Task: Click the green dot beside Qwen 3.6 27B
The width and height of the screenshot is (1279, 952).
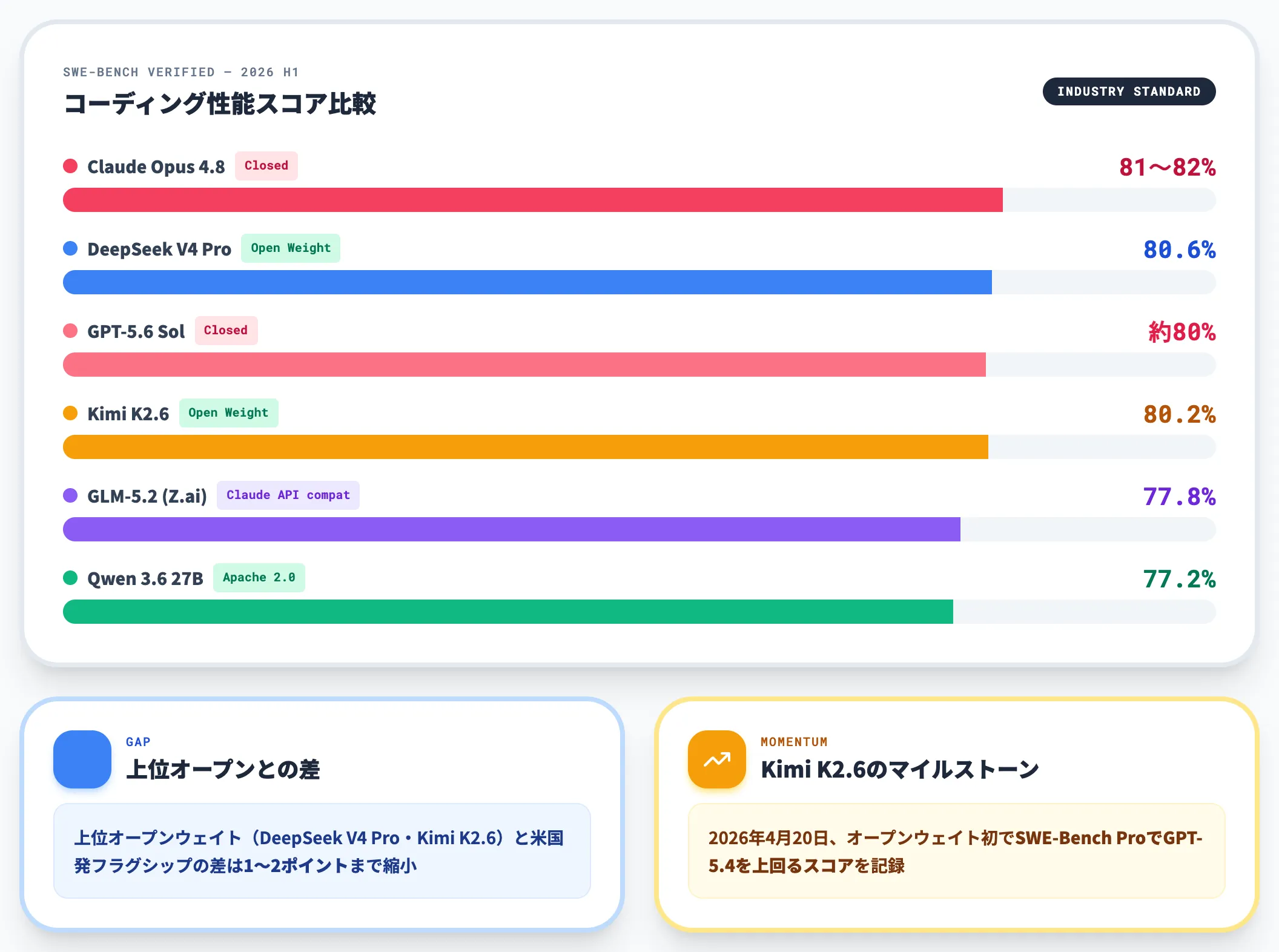Action: tap(70, 578)
